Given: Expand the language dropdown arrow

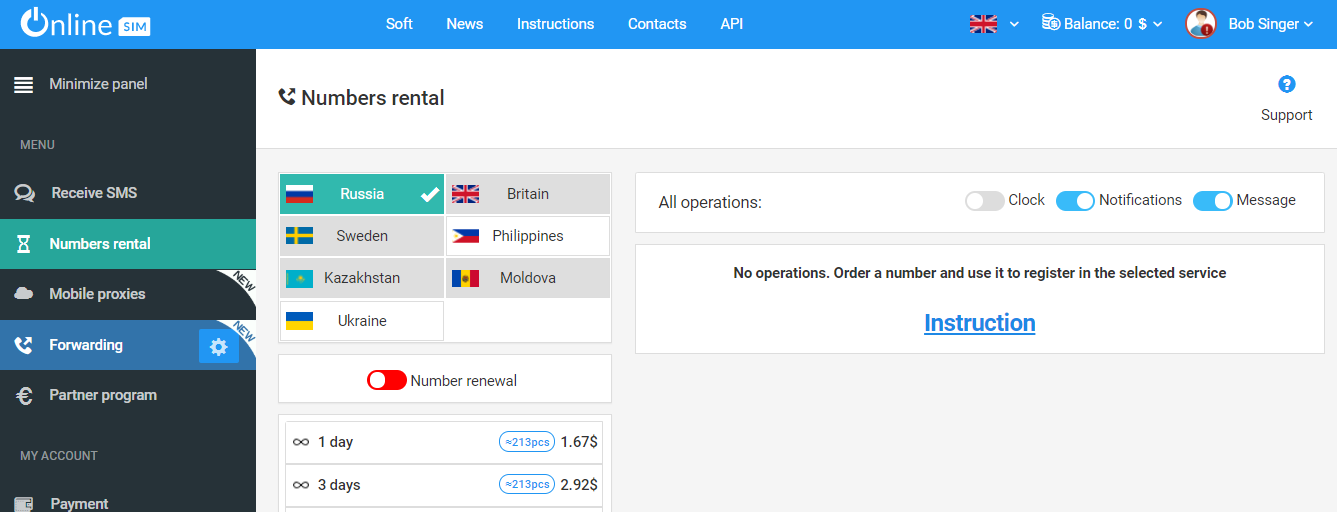Looking at the screenshot, I should tap(1014, 24).
